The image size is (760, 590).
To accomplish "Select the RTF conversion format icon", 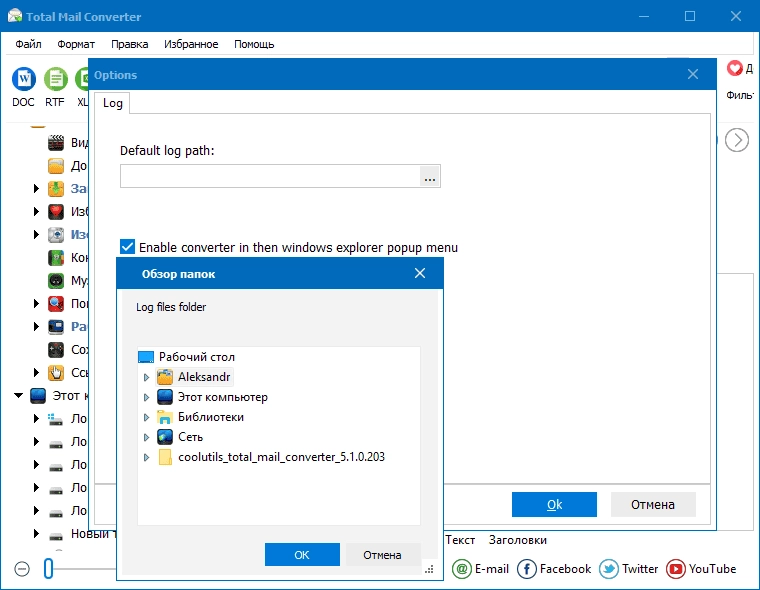I will point(56,79).
